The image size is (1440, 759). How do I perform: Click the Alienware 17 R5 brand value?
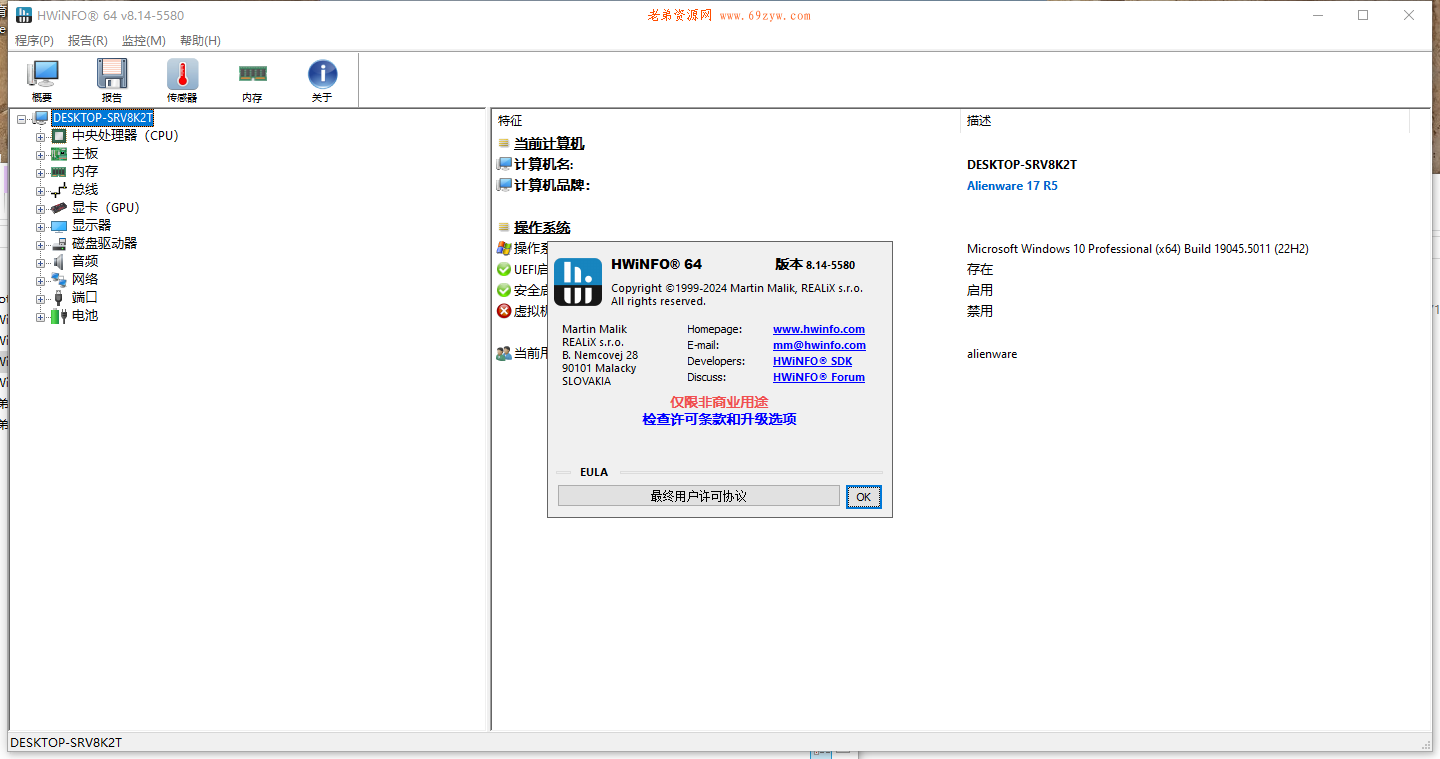coord(1012,186)
